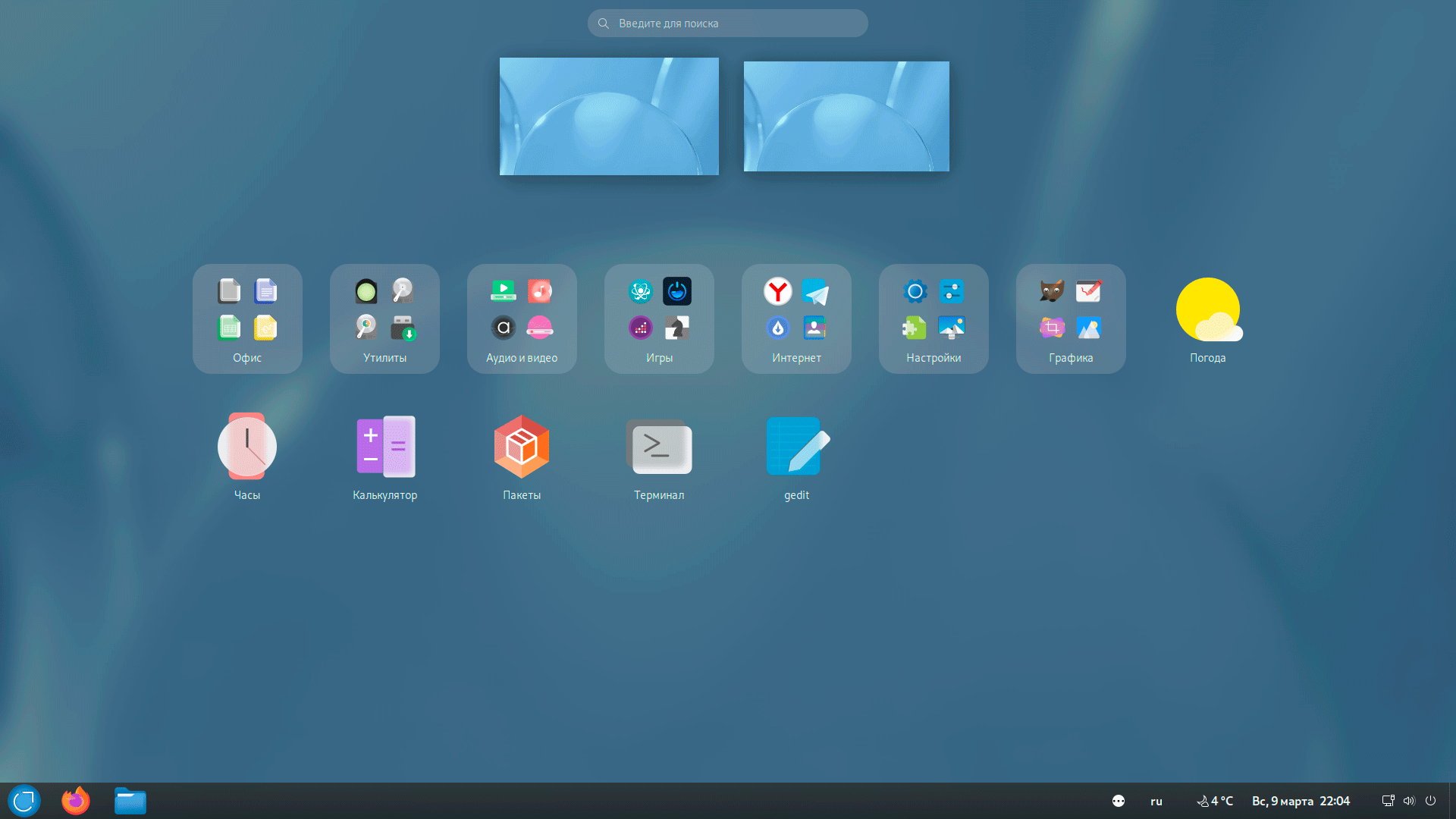
Task: Launch the Calculator (Калькулятор) app
Action: [385, 447]
